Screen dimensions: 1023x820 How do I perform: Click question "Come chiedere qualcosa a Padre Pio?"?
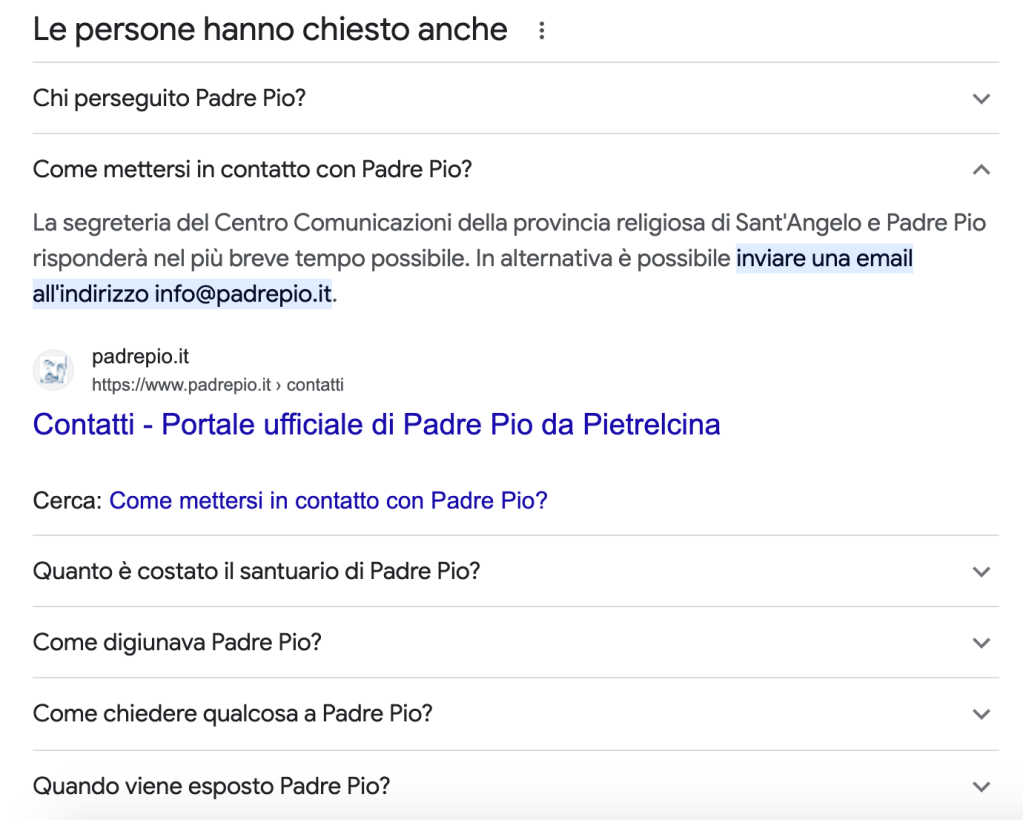[x=232, y=714]
